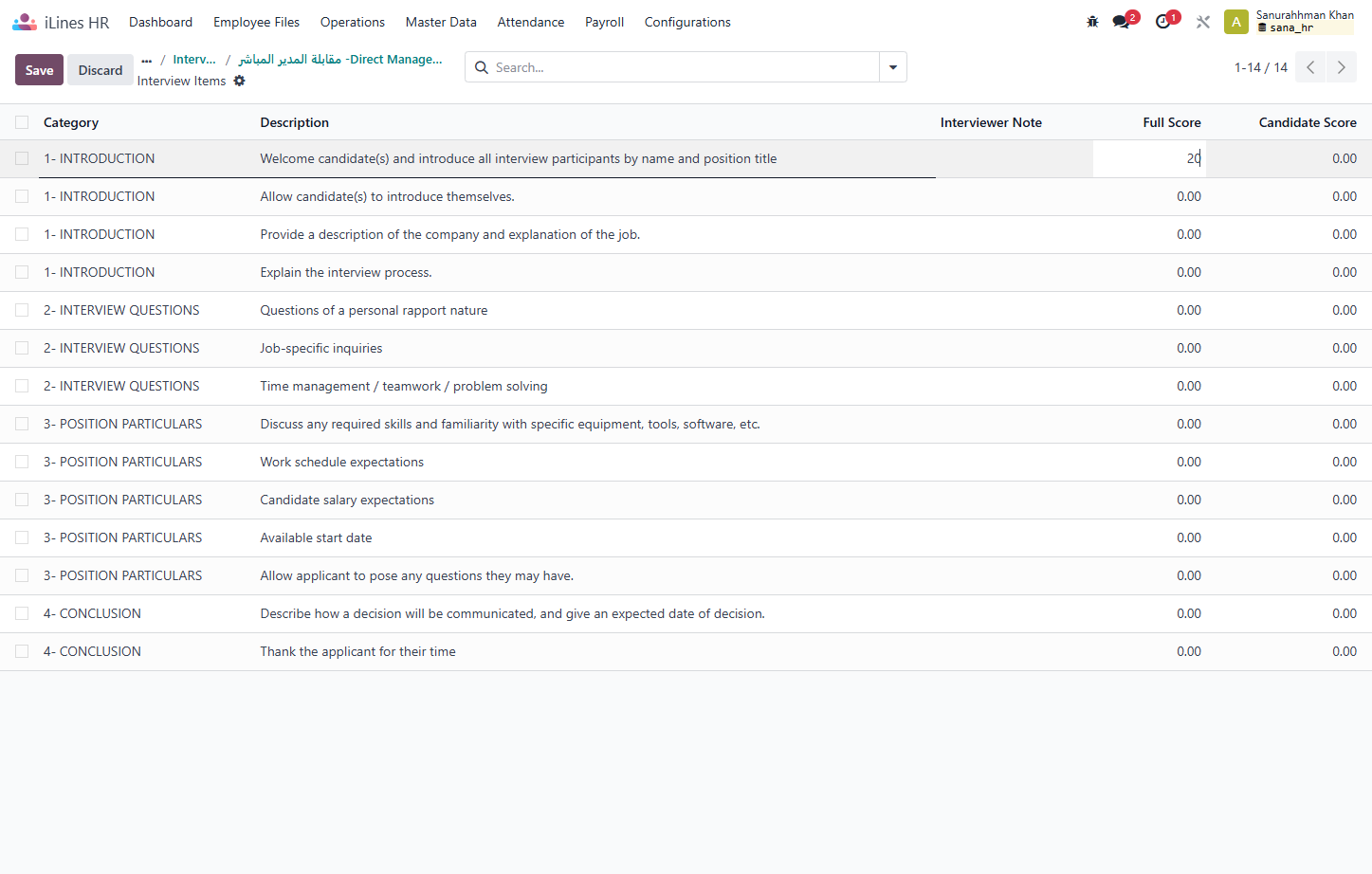
Task: Click Candidate Score of 'Available start date' row
Action: point(1345,537)
